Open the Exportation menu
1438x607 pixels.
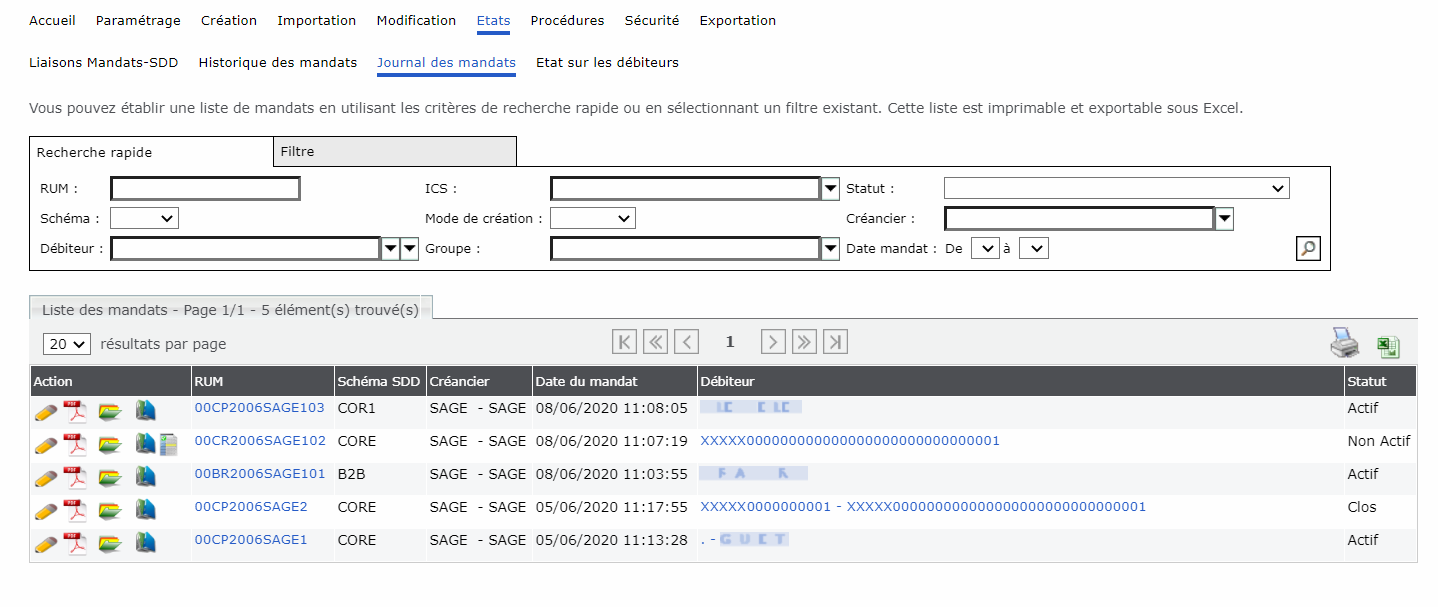tap(737, 21)
